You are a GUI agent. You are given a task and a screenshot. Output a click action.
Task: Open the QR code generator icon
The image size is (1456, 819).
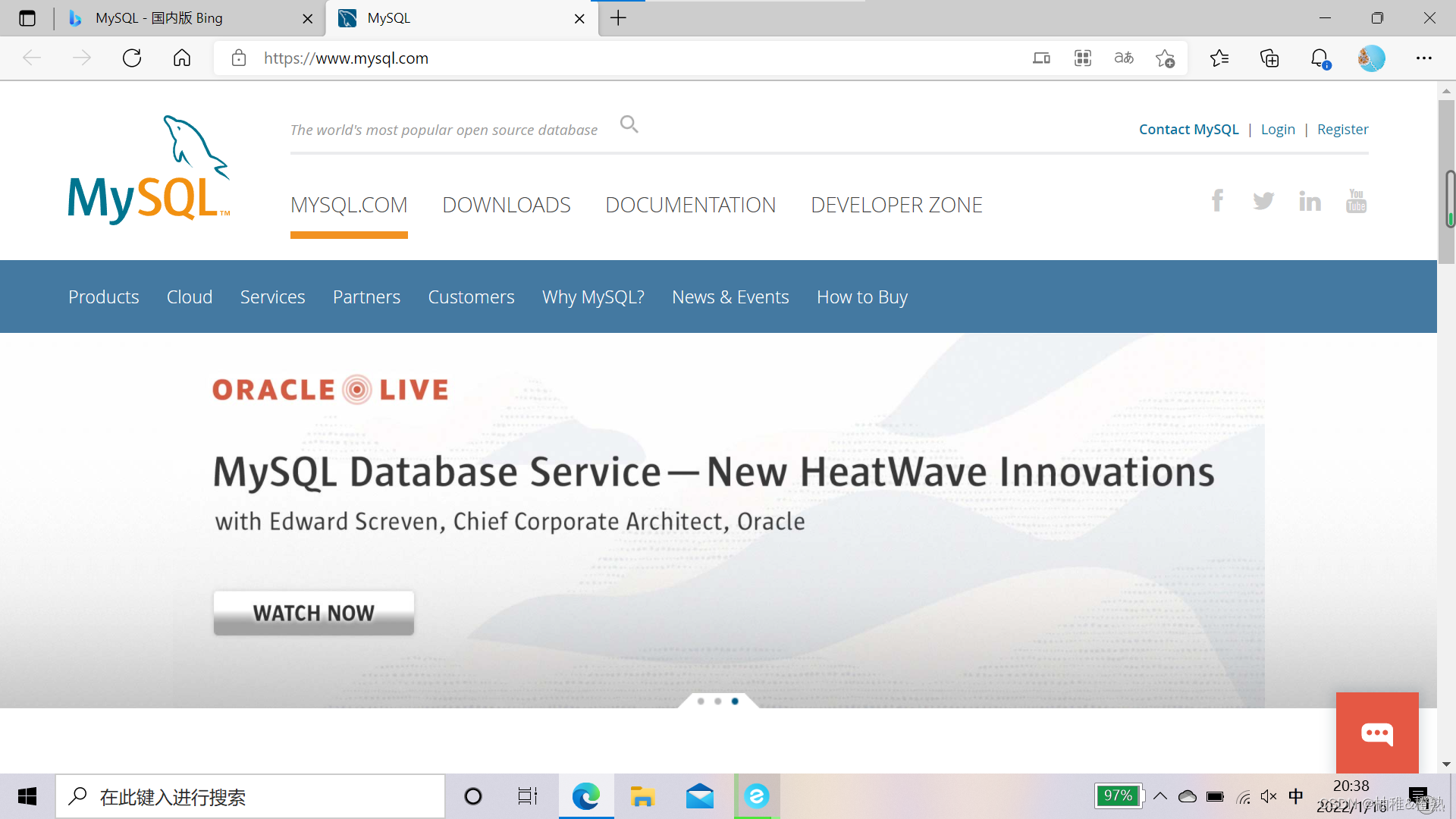point(1083,58)
